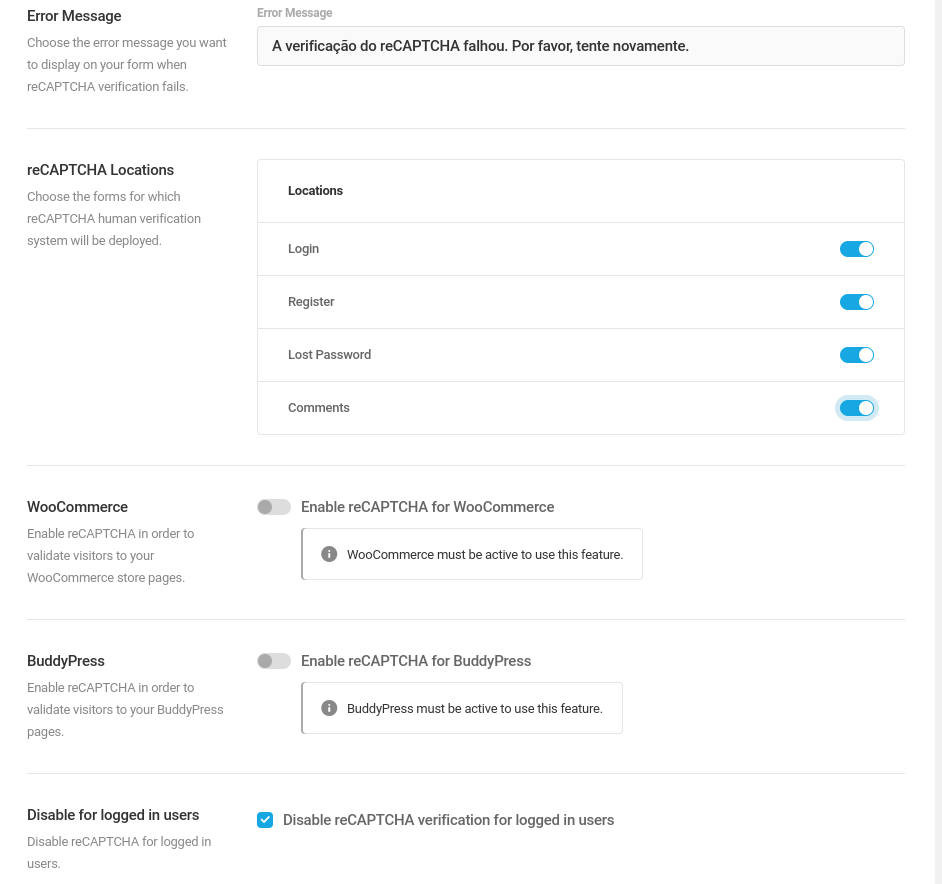The image size is (942, 884).
Task: Click the Comments row label
Action: click(x=318, y=407)
